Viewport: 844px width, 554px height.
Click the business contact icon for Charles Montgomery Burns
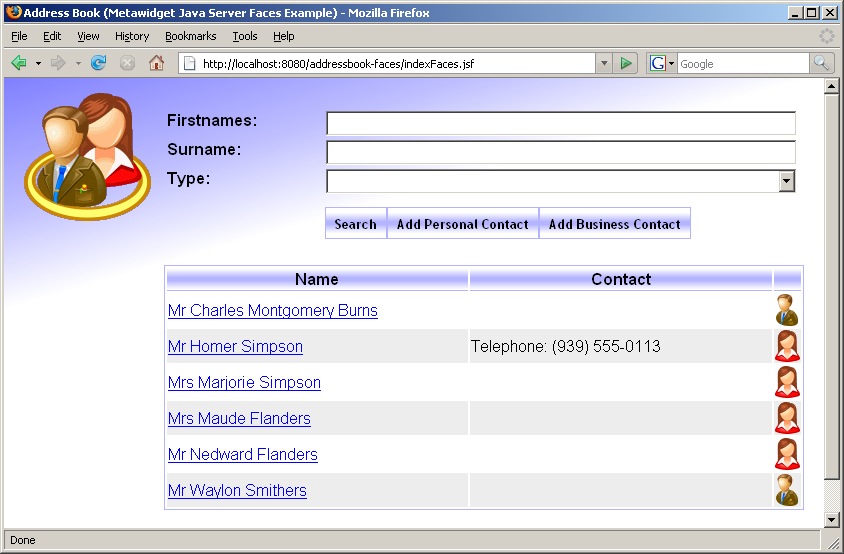pyautogui.click(x=787, y=310)
